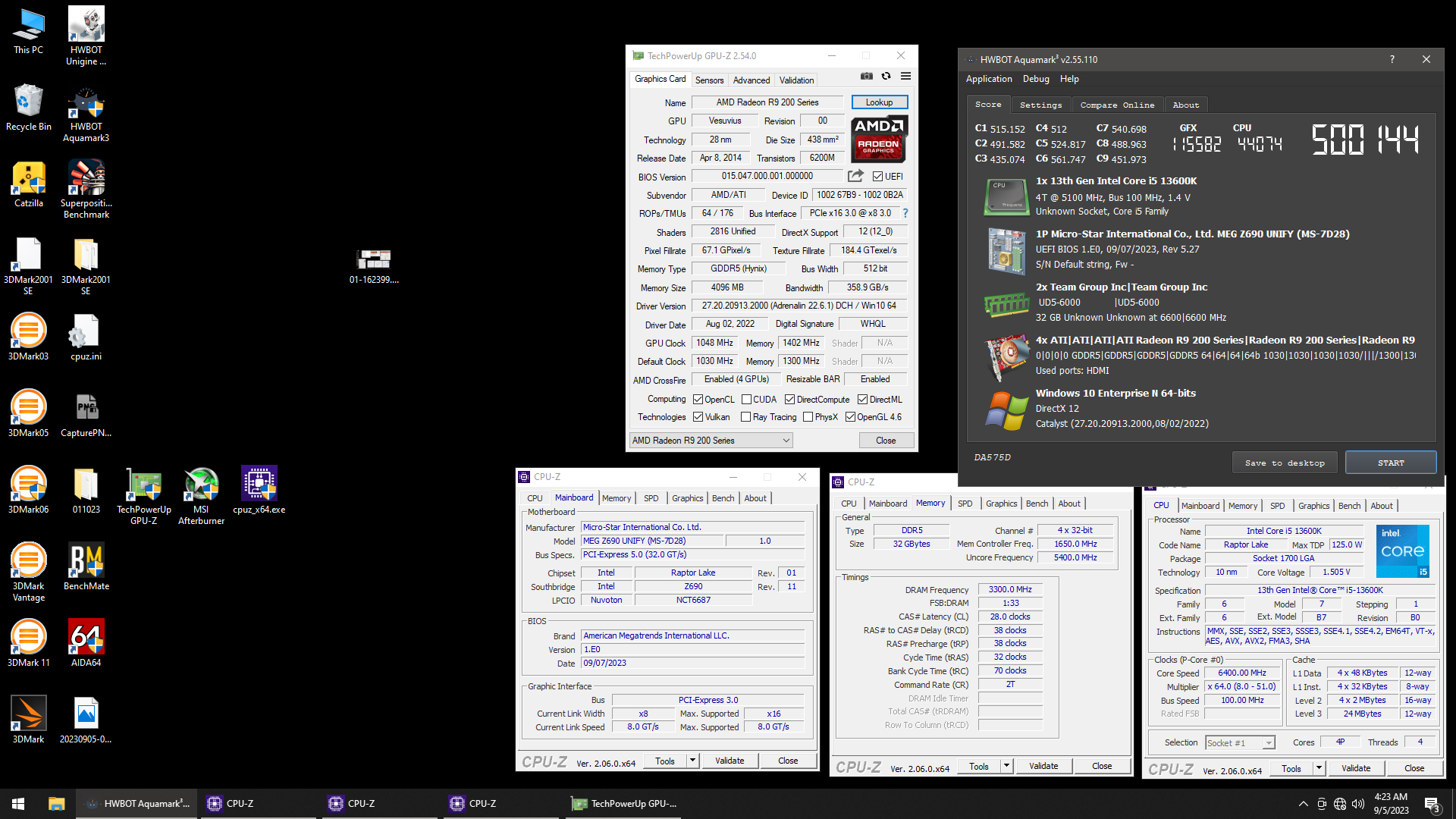Screen dimensions: 1456x819
Task: Launch BenchMate desktop shortcut
Action: (86, 567)
